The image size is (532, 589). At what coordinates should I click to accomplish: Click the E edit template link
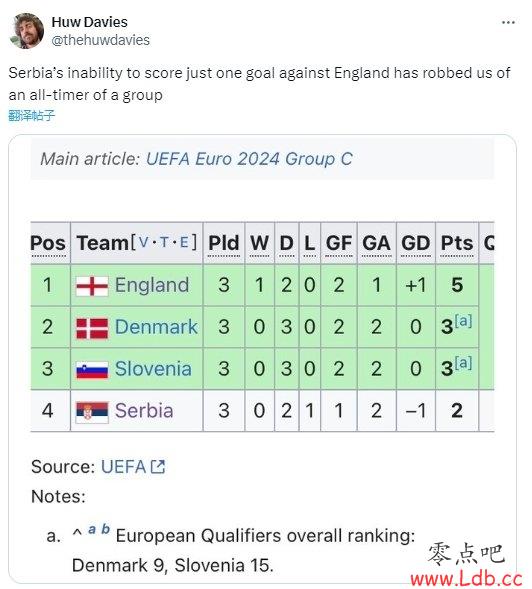[x=184, y=242]
